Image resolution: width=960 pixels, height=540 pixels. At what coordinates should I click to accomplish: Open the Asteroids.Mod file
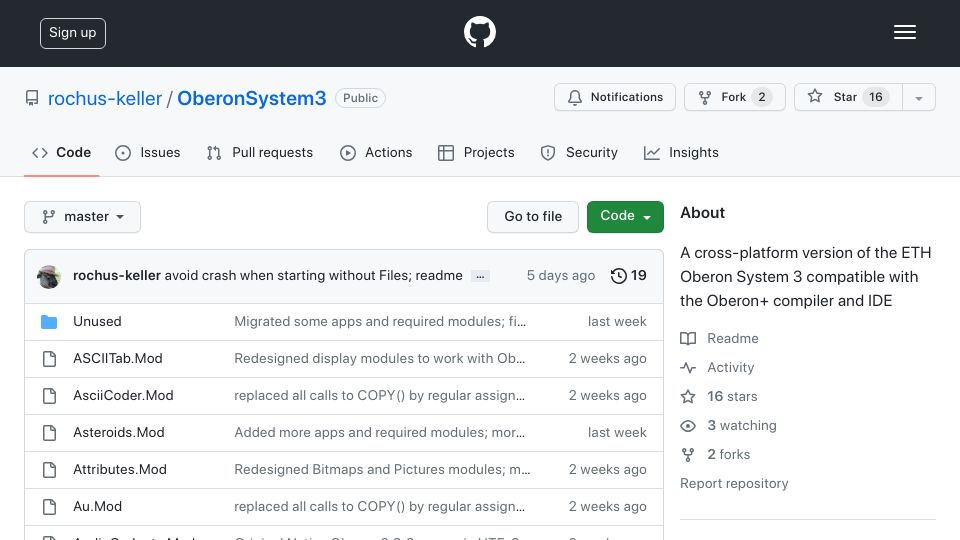coord(119,432)
